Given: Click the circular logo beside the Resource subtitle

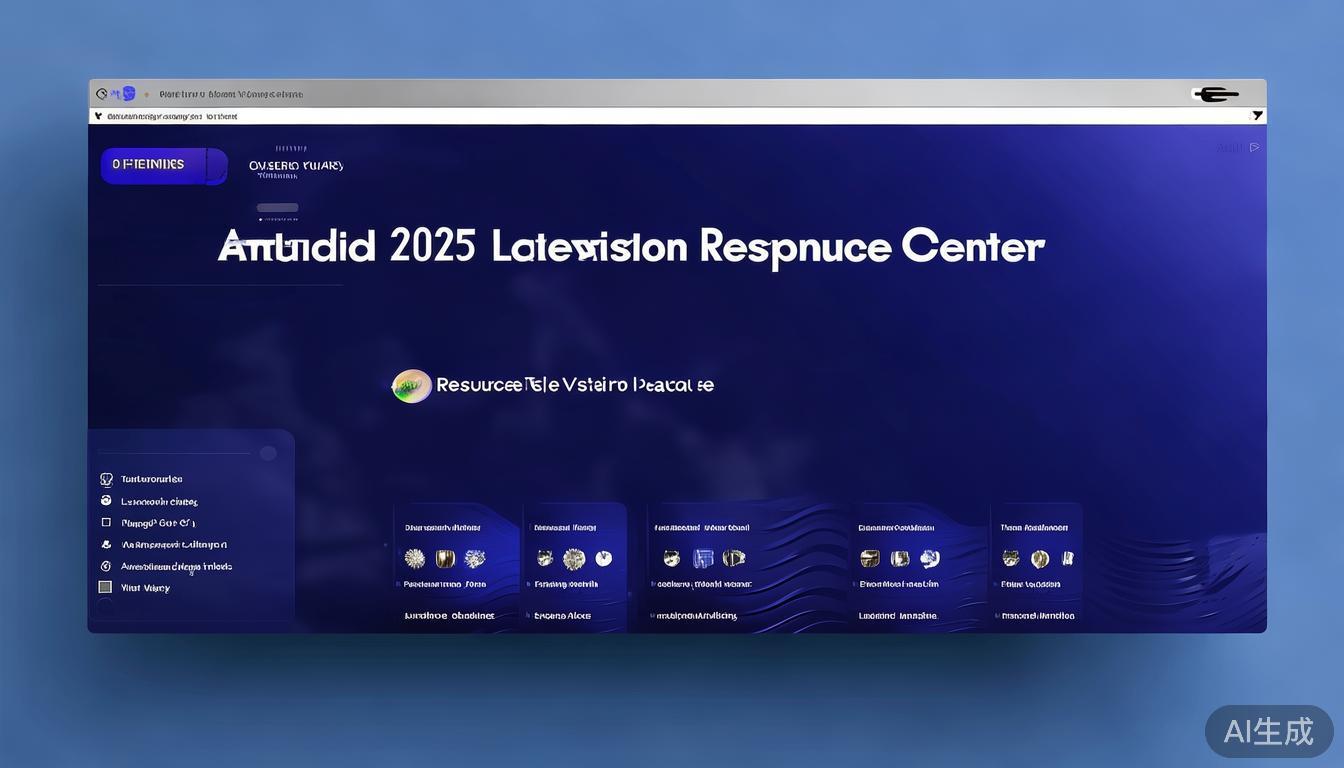Looking at the screenshot, I should (x=411, y=385).
